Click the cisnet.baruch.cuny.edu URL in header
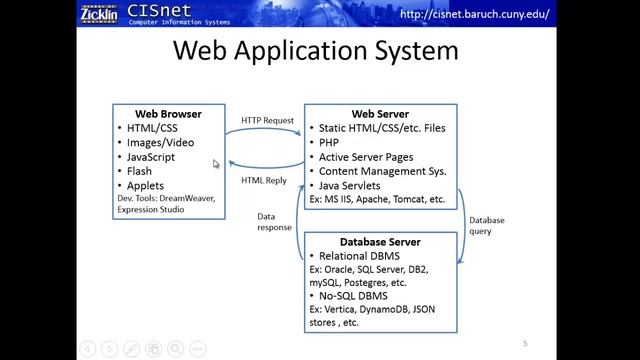This screenshot has height=360, width=640. coord(474,14)
